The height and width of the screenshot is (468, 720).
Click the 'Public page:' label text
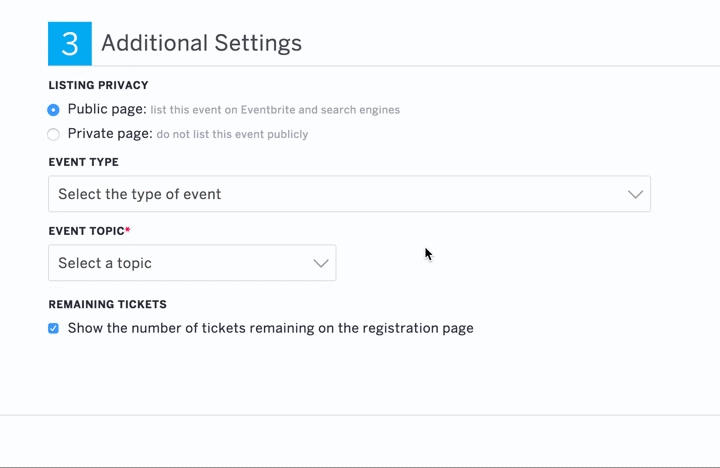[x=107, y=109]
